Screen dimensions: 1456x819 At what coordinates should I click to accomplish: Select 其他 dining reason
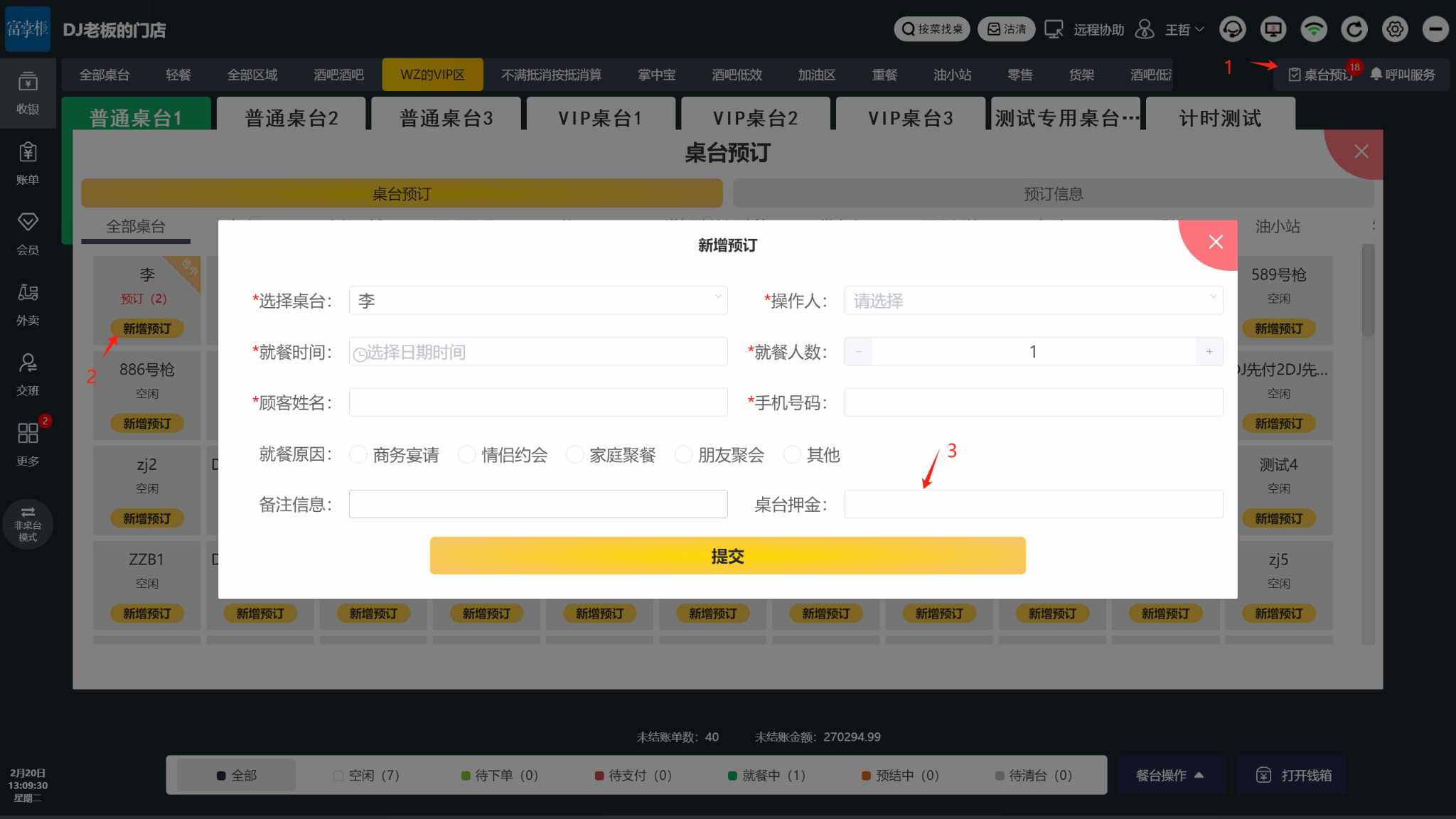point(811,454)
